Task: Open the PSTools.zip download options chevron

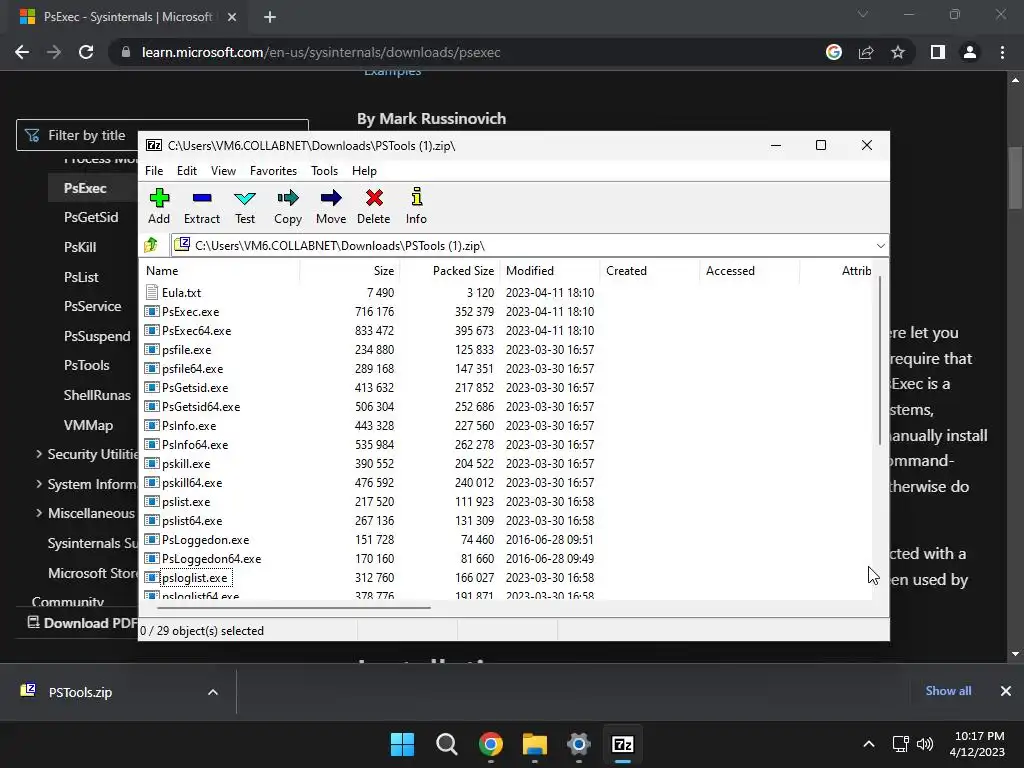Action: pos(213,692)
